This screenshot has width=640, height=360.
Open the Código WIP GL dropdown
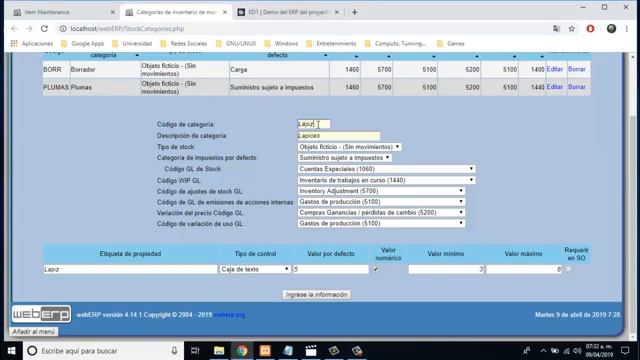386,180
